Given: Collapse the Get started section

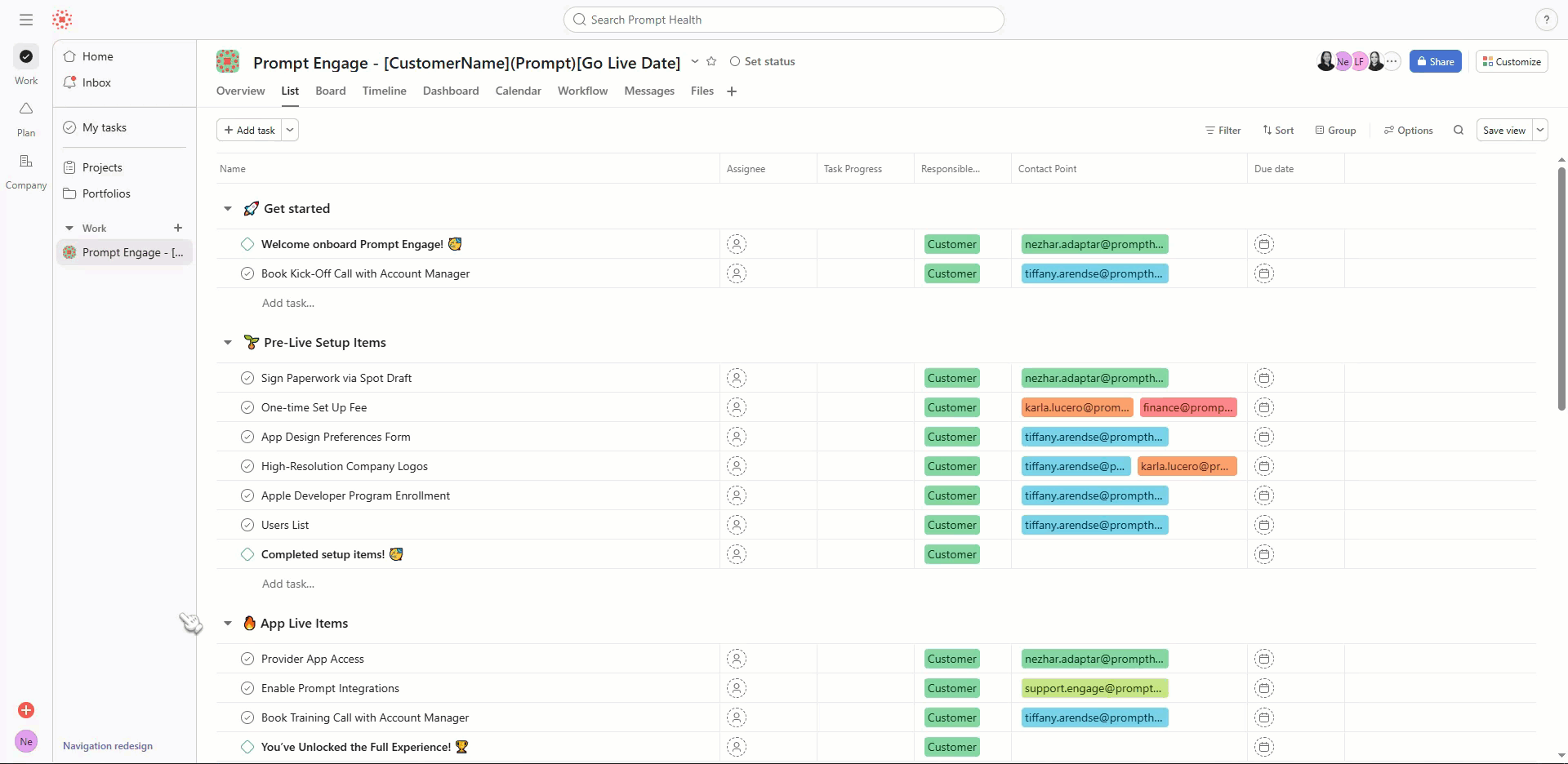Looking at the screenshot, I should (228, 209).
